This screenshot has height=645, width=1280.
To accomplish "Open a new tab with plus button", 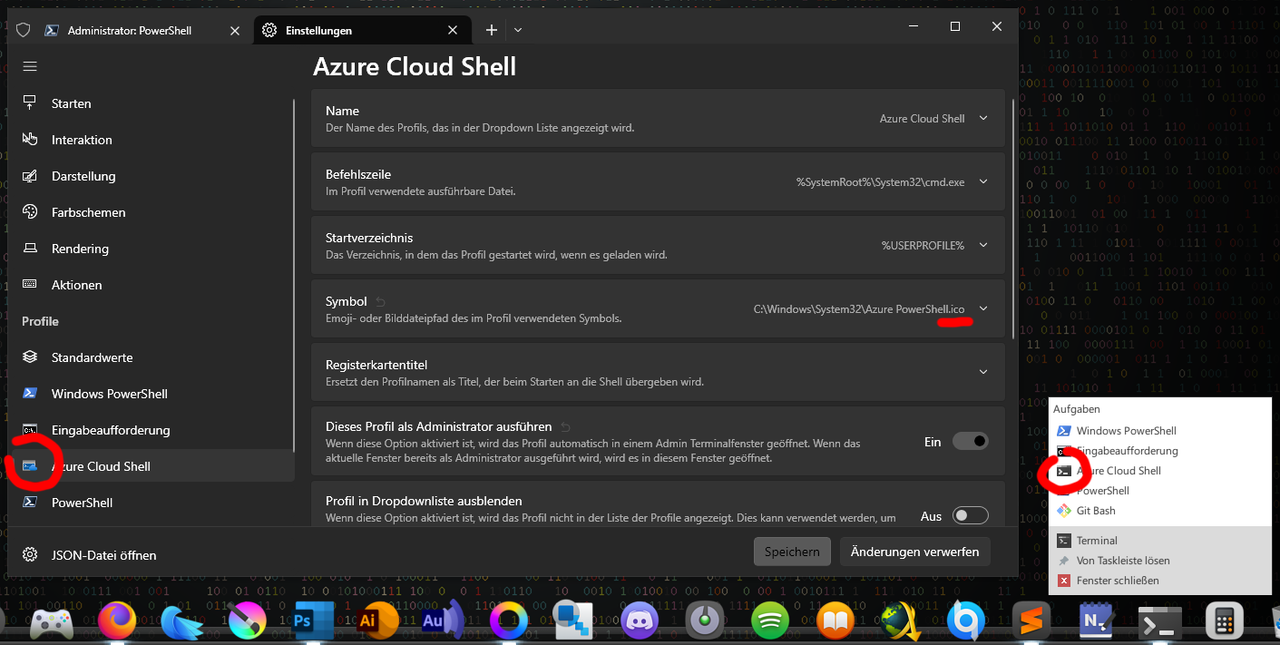I will [491, 30].
